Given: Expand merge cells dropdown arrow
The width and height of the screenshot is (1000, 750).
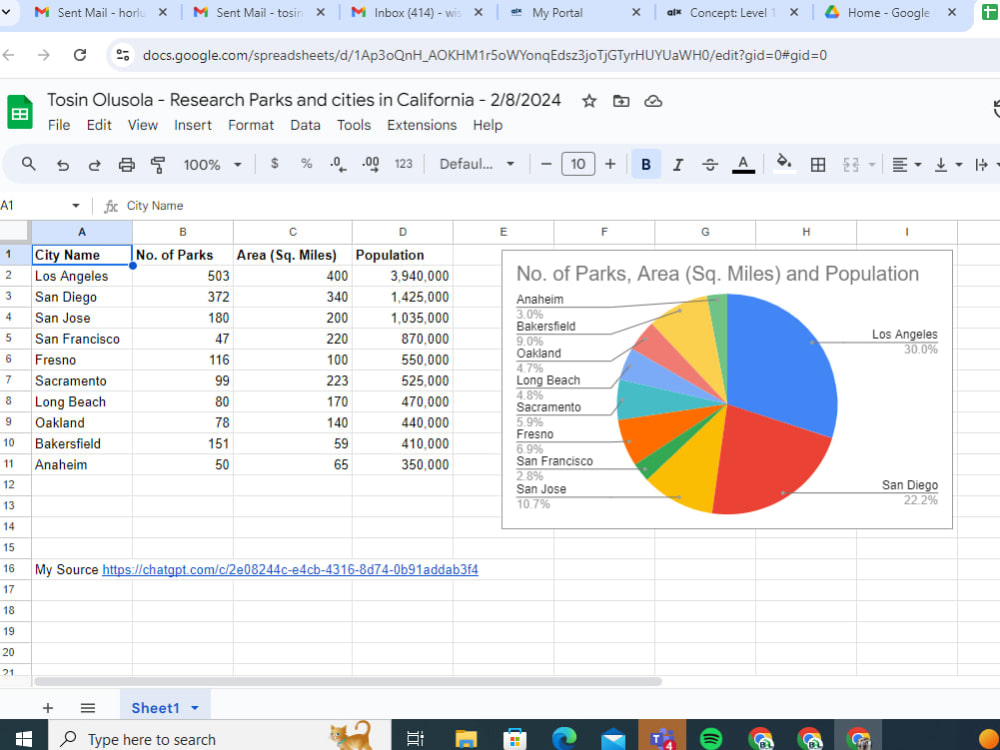Looking at the screenshot, I should [872, 165].
